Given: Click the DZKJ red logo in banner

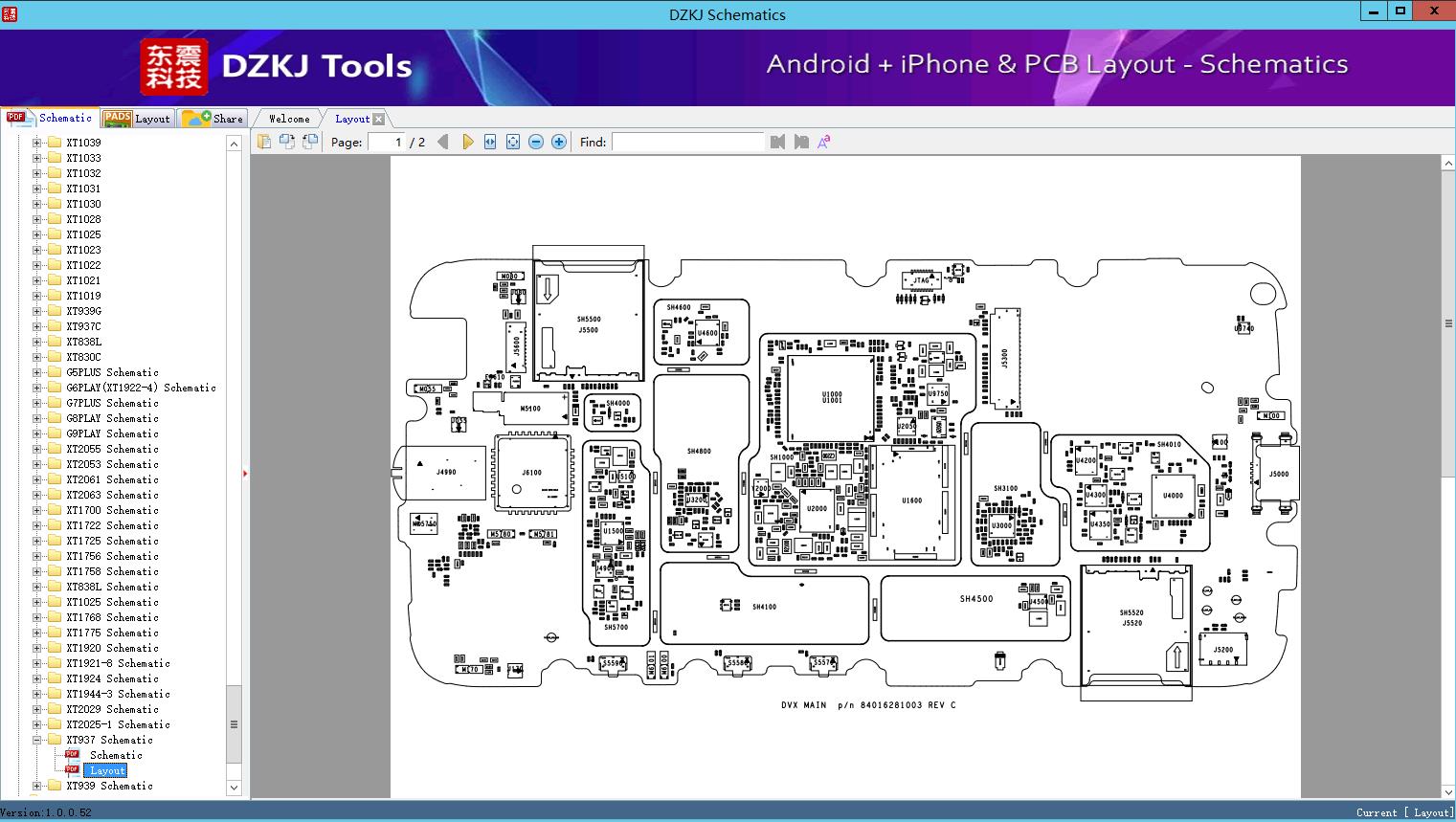Looking at the screenshot, I should (x=174, y=67).
